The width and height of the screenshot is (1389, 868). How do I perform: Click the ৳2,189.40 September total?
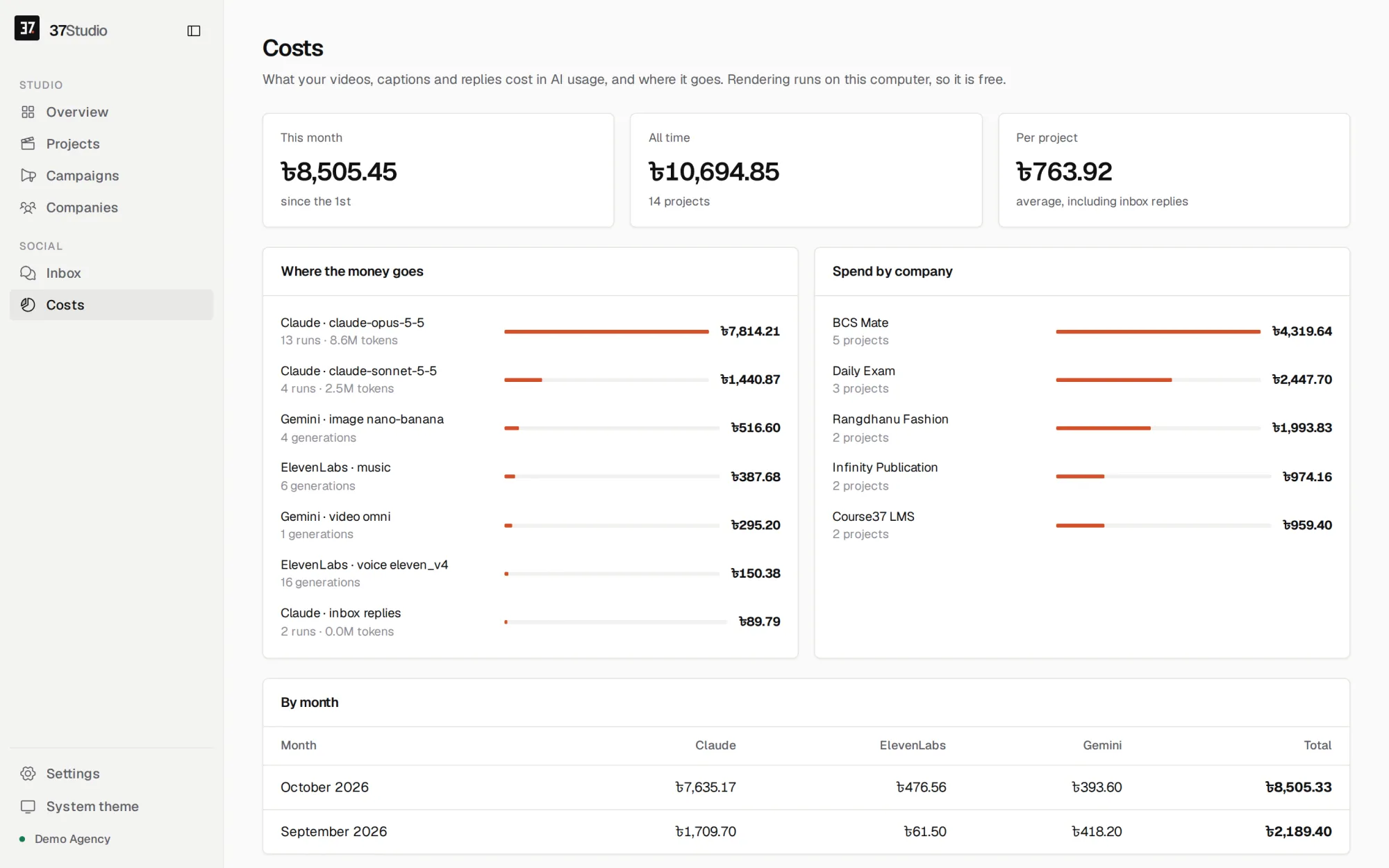(x=1298, y=832)
